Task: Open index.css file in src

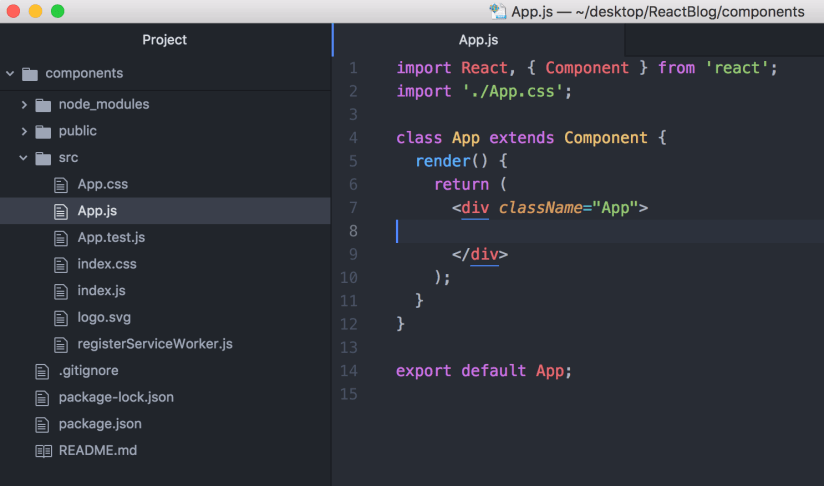Action: 107,264
